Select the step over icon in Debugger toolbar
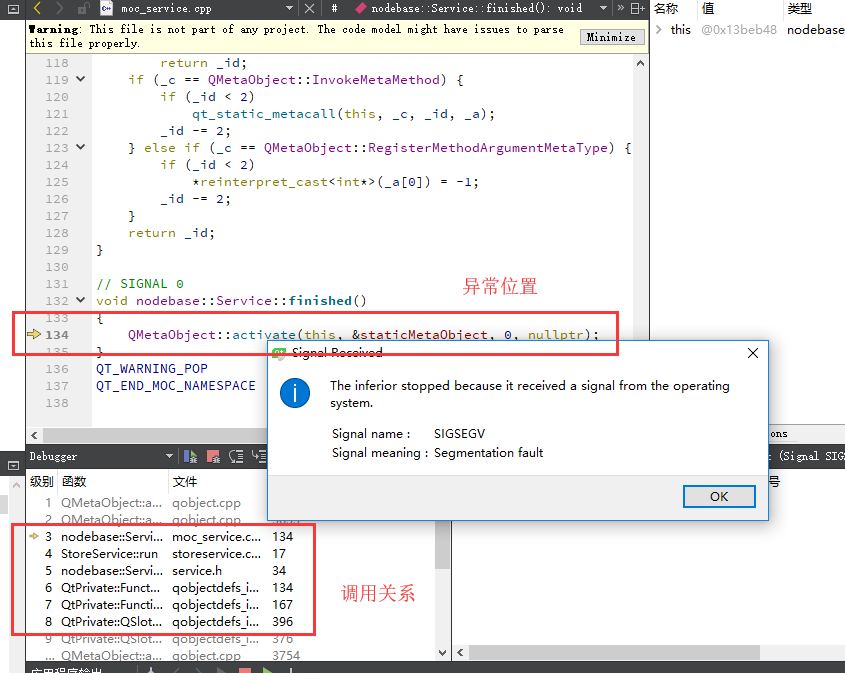 [237, 458]
